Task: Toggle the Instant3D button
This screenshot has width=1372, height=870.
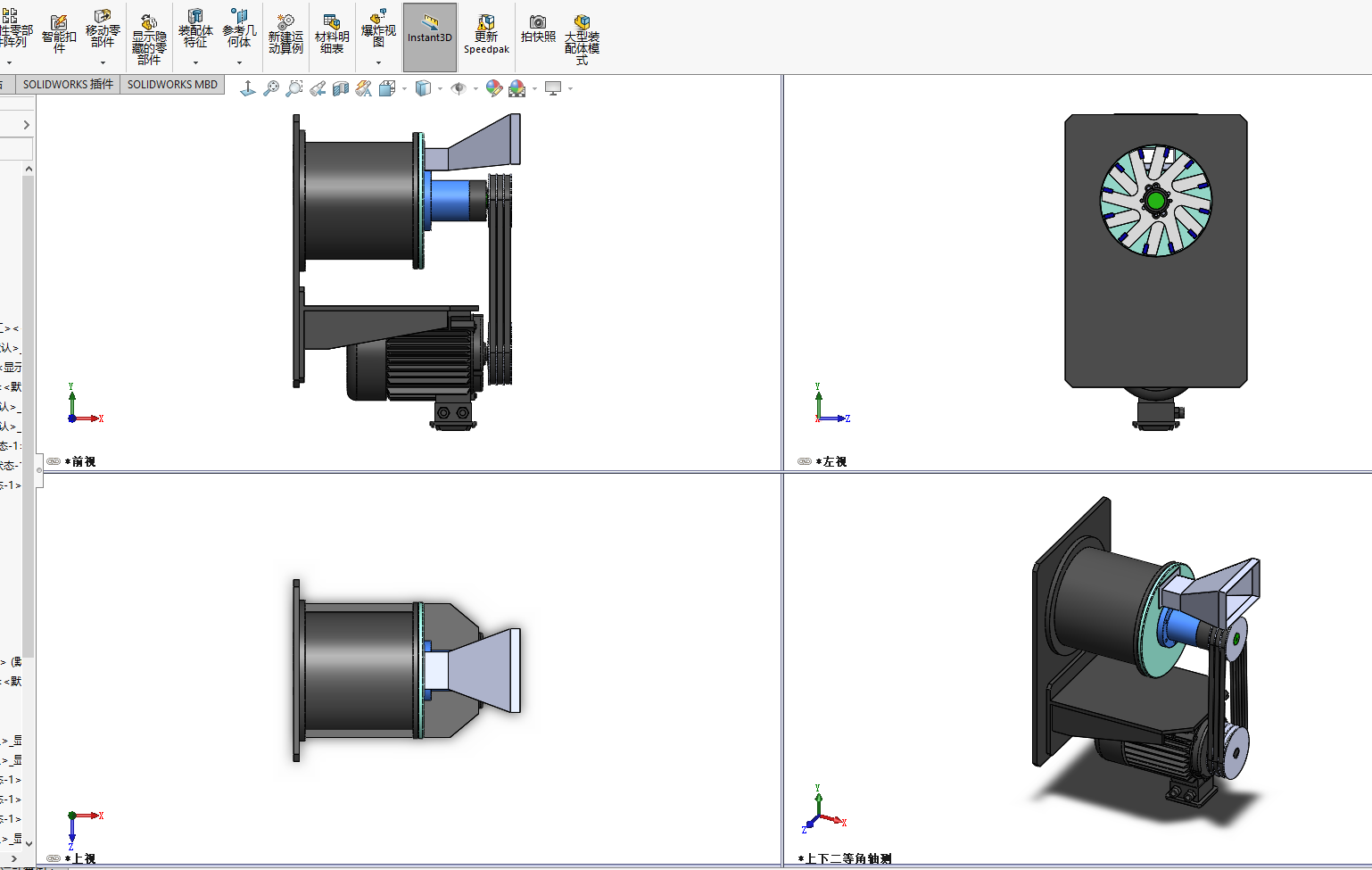Action: (430, 37)
